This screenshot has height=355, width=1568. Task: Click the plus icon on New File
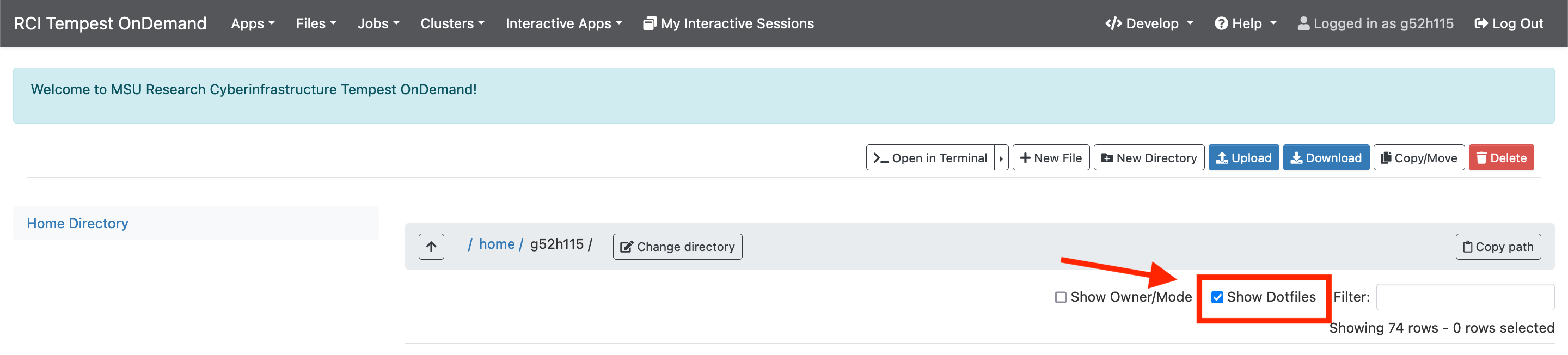pyautogui.click(x=1025, y=158)
